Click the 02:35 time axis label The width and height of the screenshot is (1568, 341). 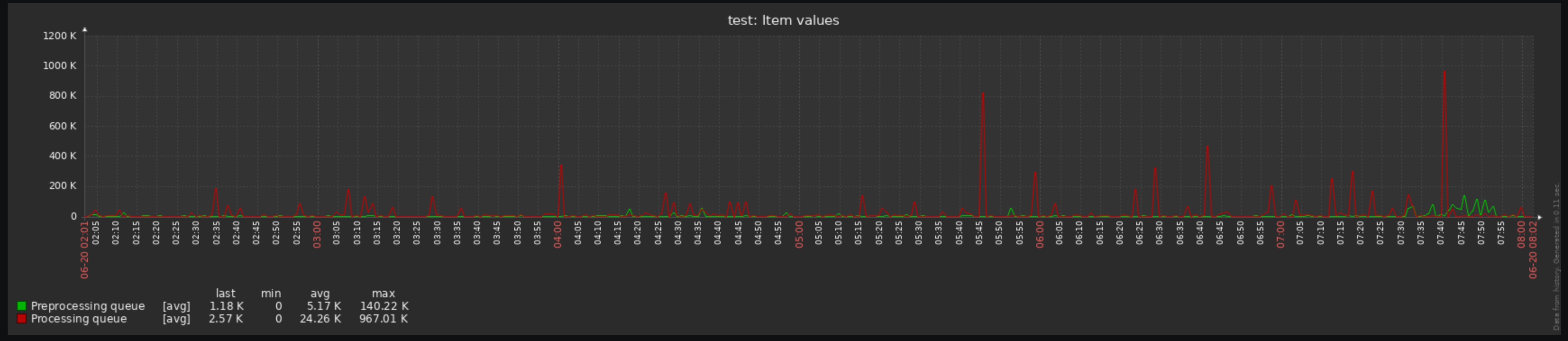pos(216,233)
